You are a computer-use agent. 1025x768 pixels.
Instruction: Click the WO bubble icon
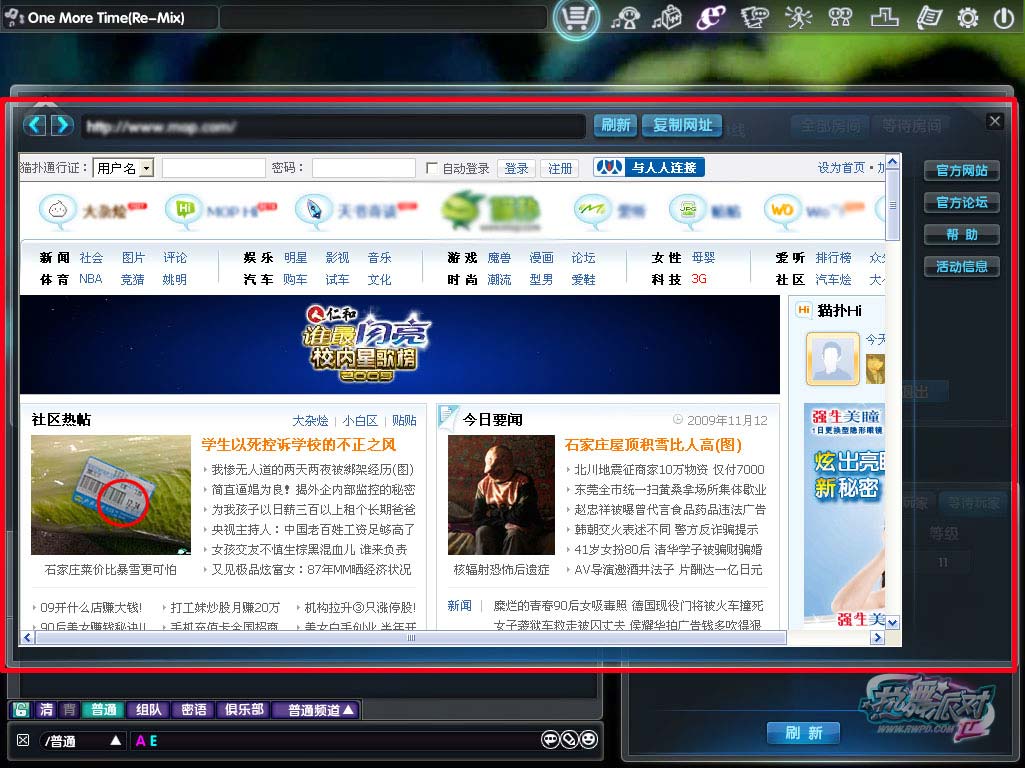point(782,210)
